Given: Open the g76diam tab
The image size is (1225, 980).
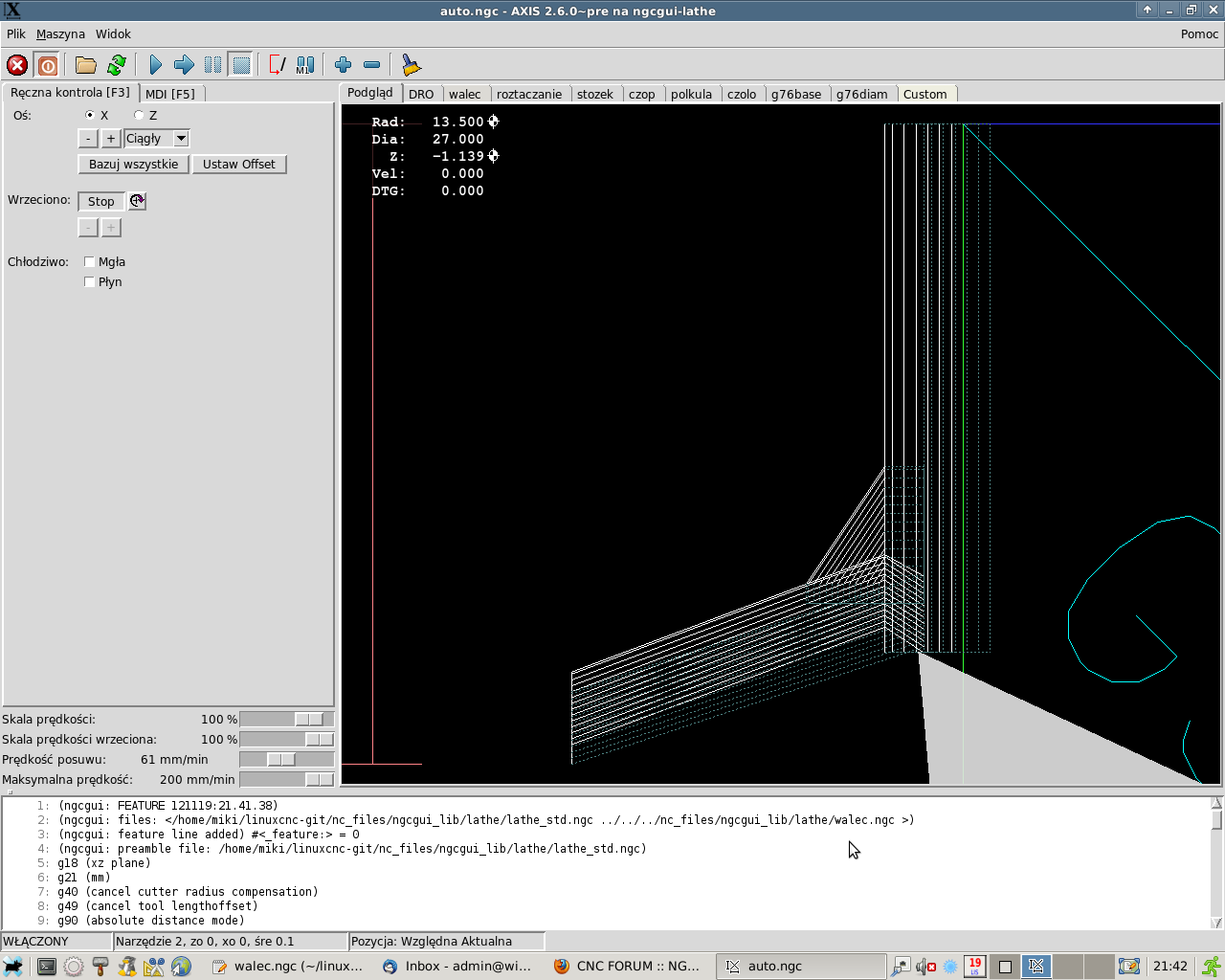Looking at the screenshot, I should tap(862, 94).
